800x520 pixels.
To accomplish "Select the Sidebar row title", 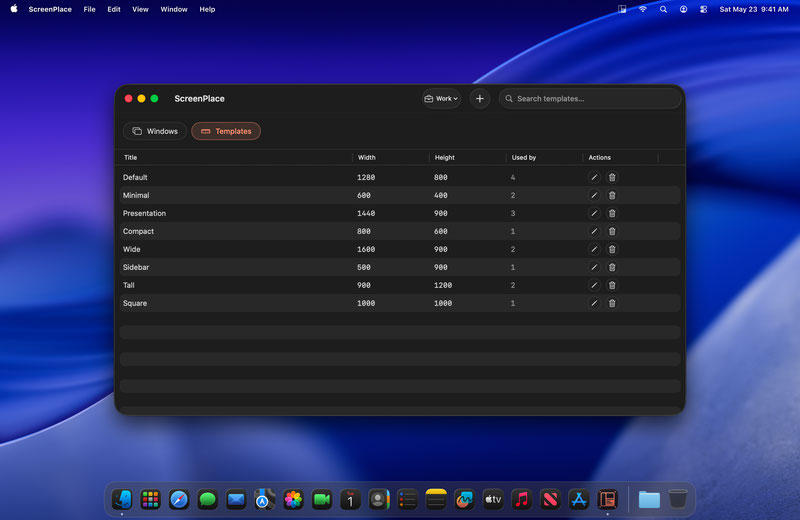I will [136, 267].
